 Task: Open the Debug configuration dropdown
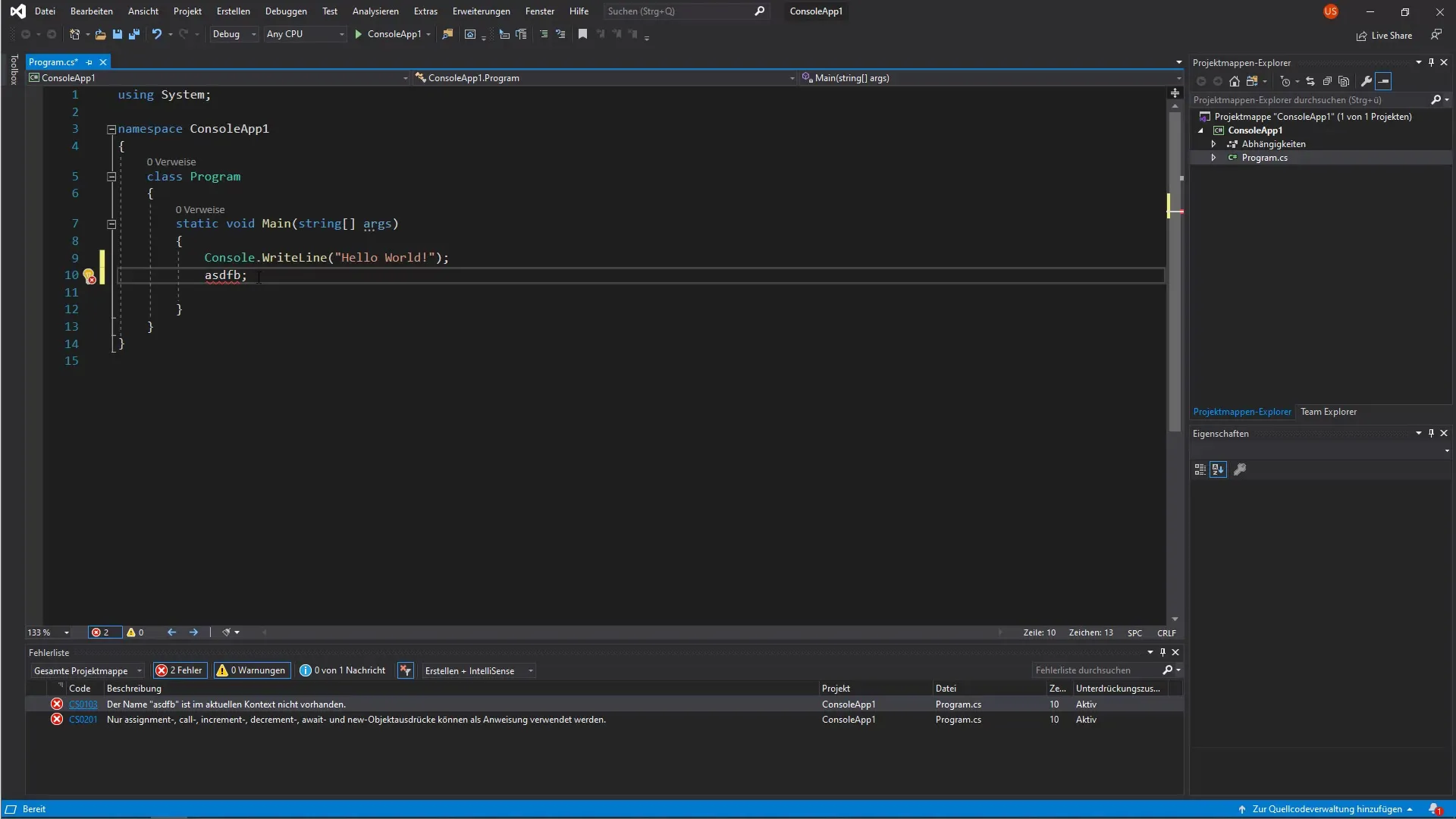click(x=234, y=34)
